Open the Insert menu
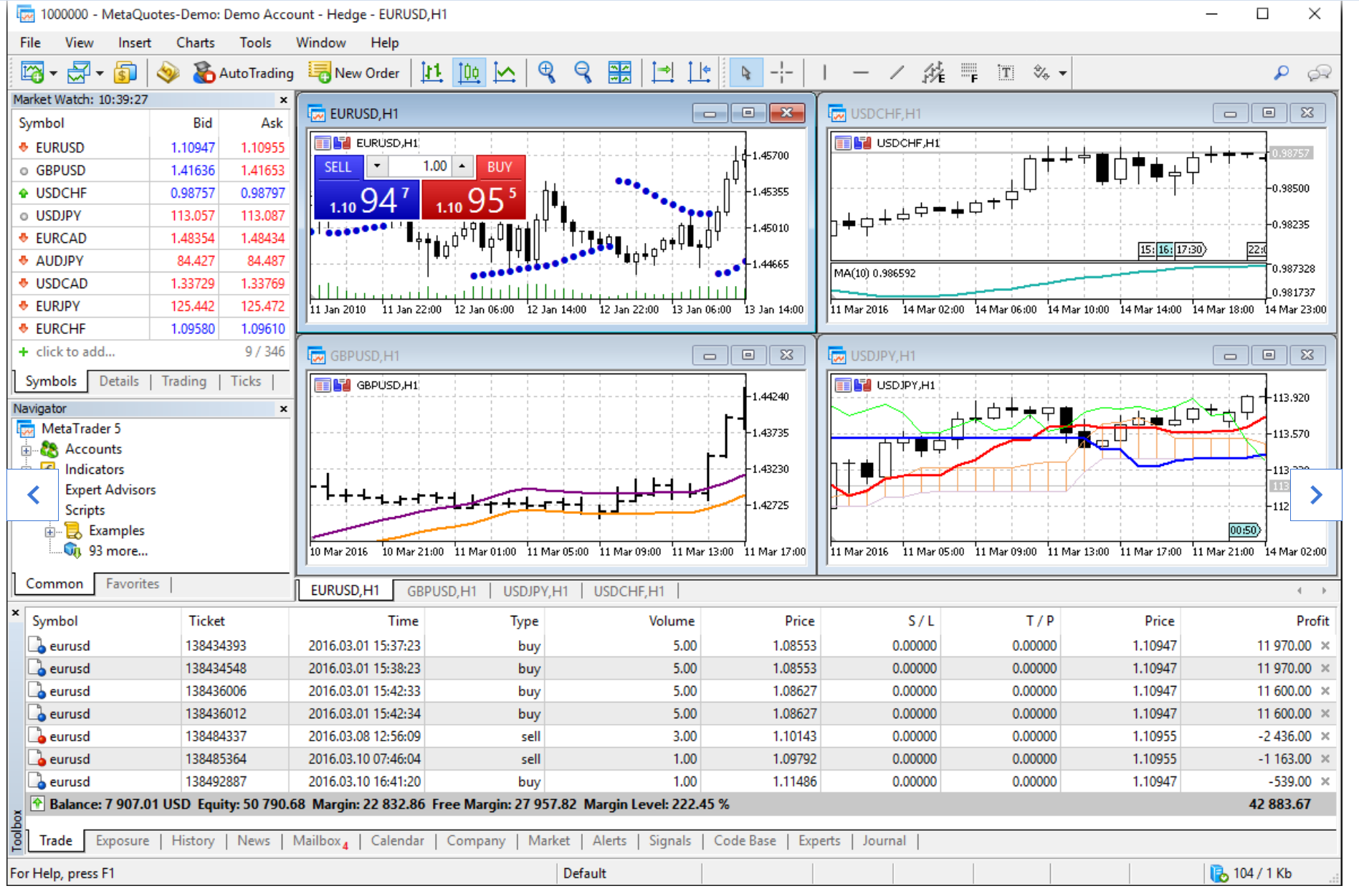Image resolution: width=1359 pixels, height=896 pixels. (x=135, y=43)
